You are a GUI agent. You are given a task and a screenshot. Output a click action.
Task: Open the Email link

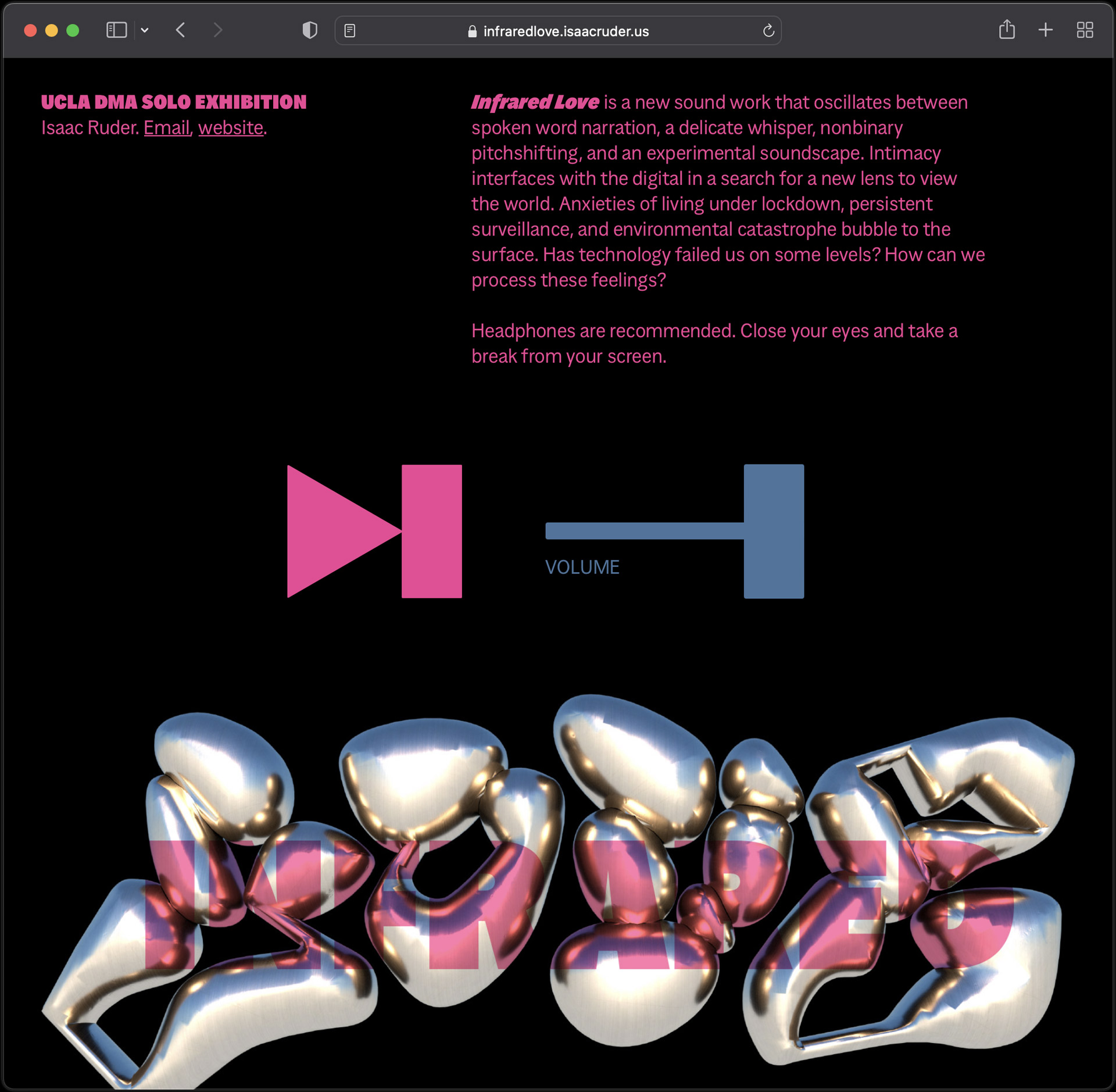pyautogui.click(x=167, y=127)
